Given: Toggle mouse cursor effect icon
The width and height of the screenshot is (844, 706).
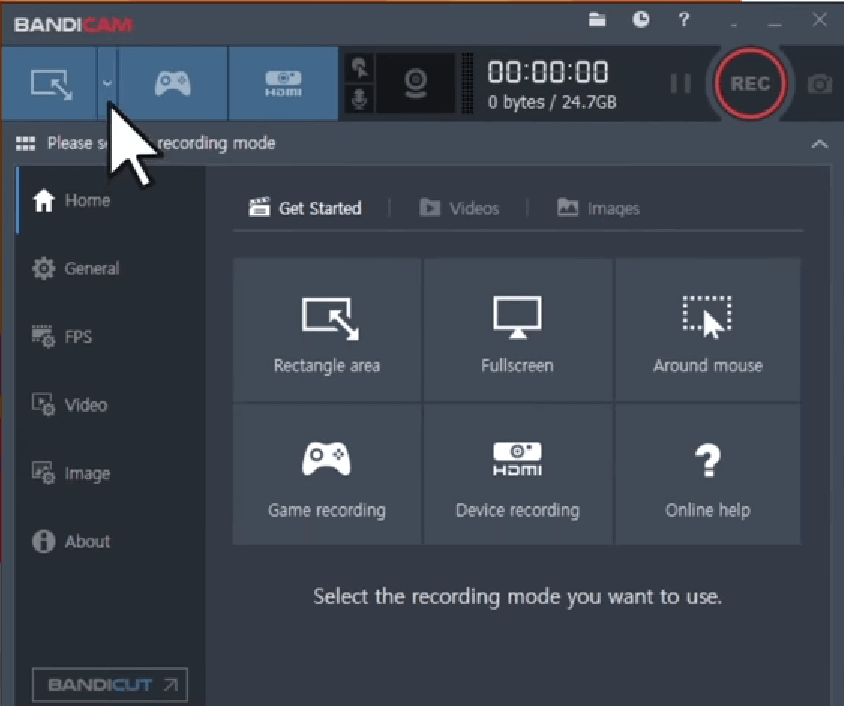Looking at the screenshot, I should [x=359, y=68].
